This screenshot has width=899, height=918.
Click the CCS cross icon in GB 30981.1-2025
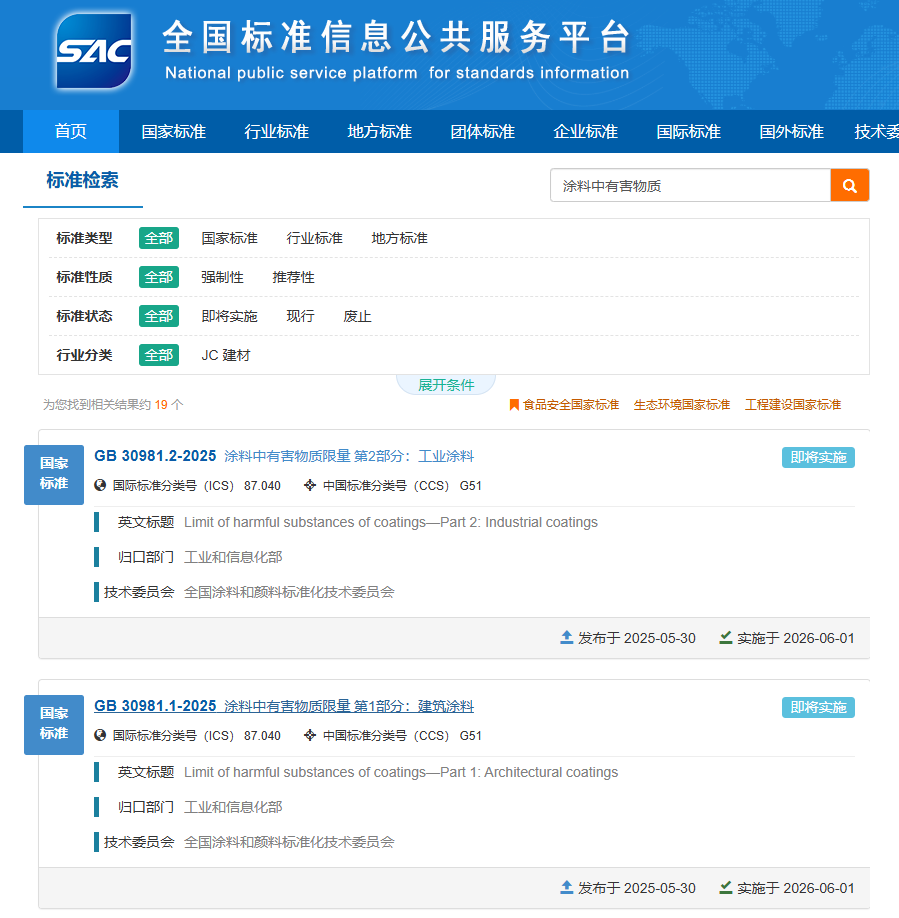point(310,736)
